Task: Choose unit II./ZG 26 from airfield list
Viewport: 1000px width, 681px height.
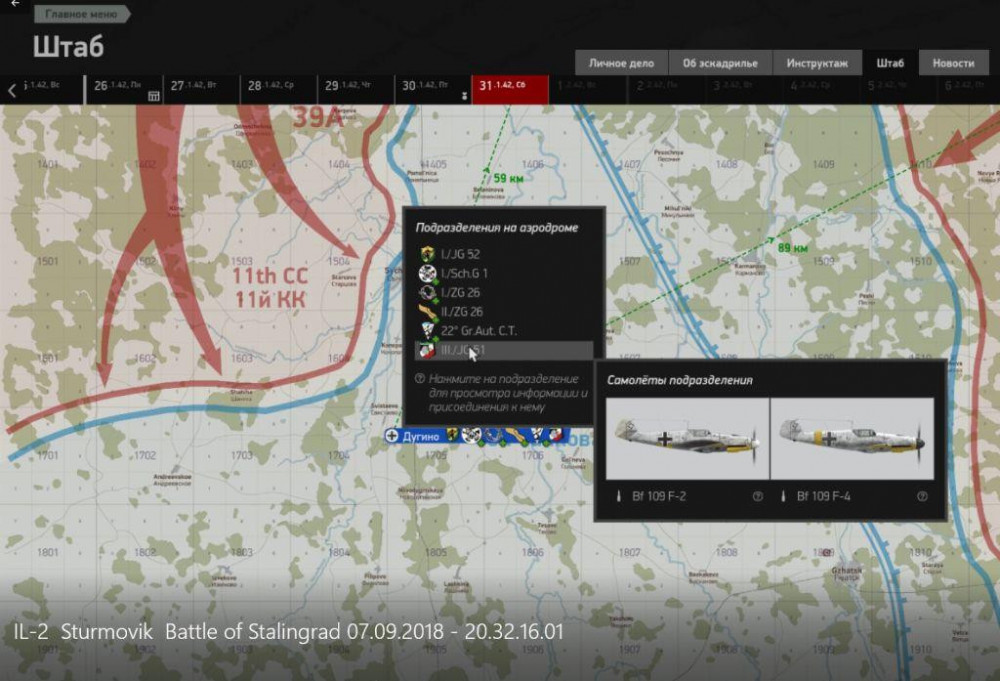Action: pyautogui.click(x=504, y=311)
